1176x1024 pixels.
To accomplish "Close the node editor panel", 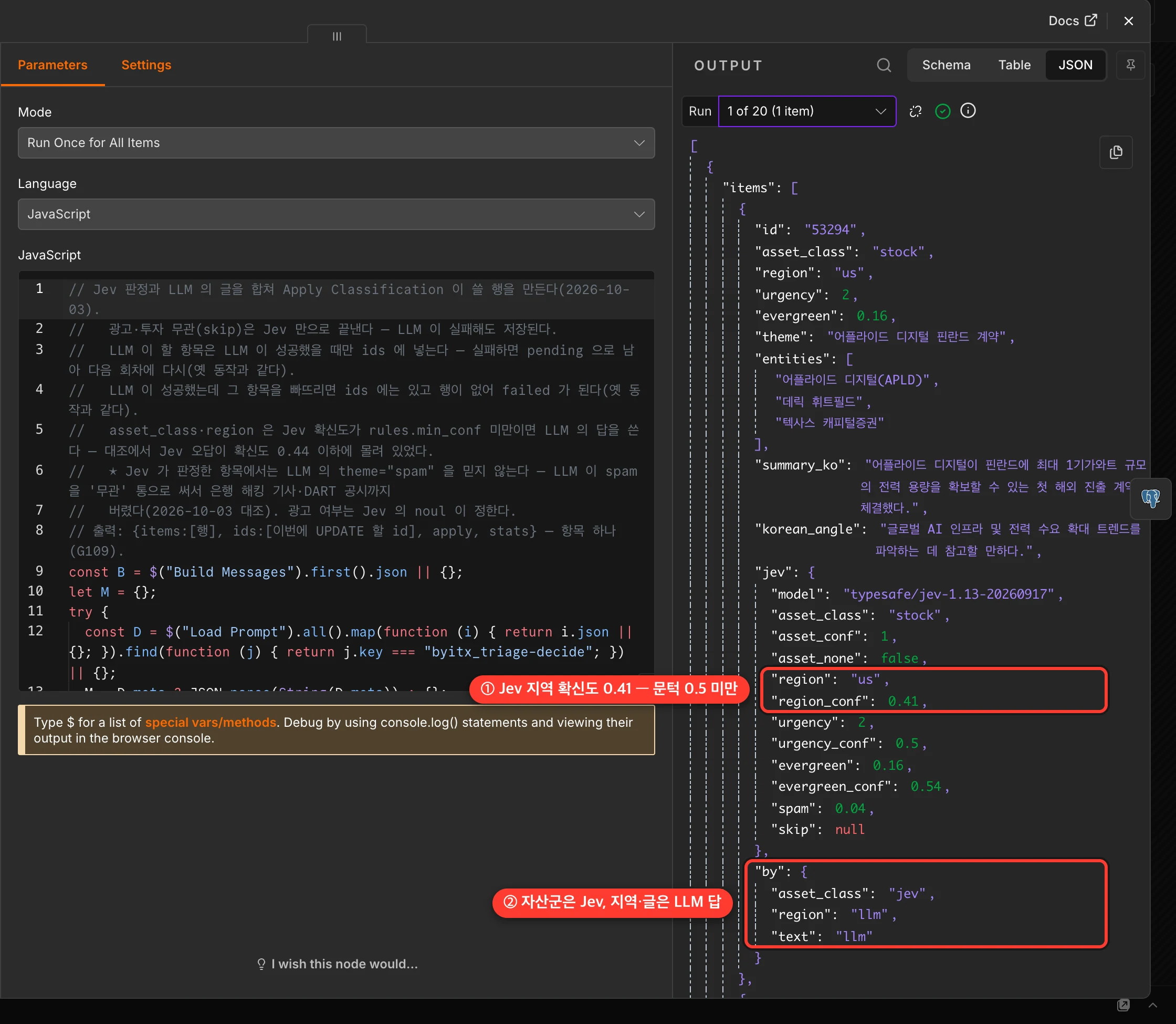I will point(1128,21).
